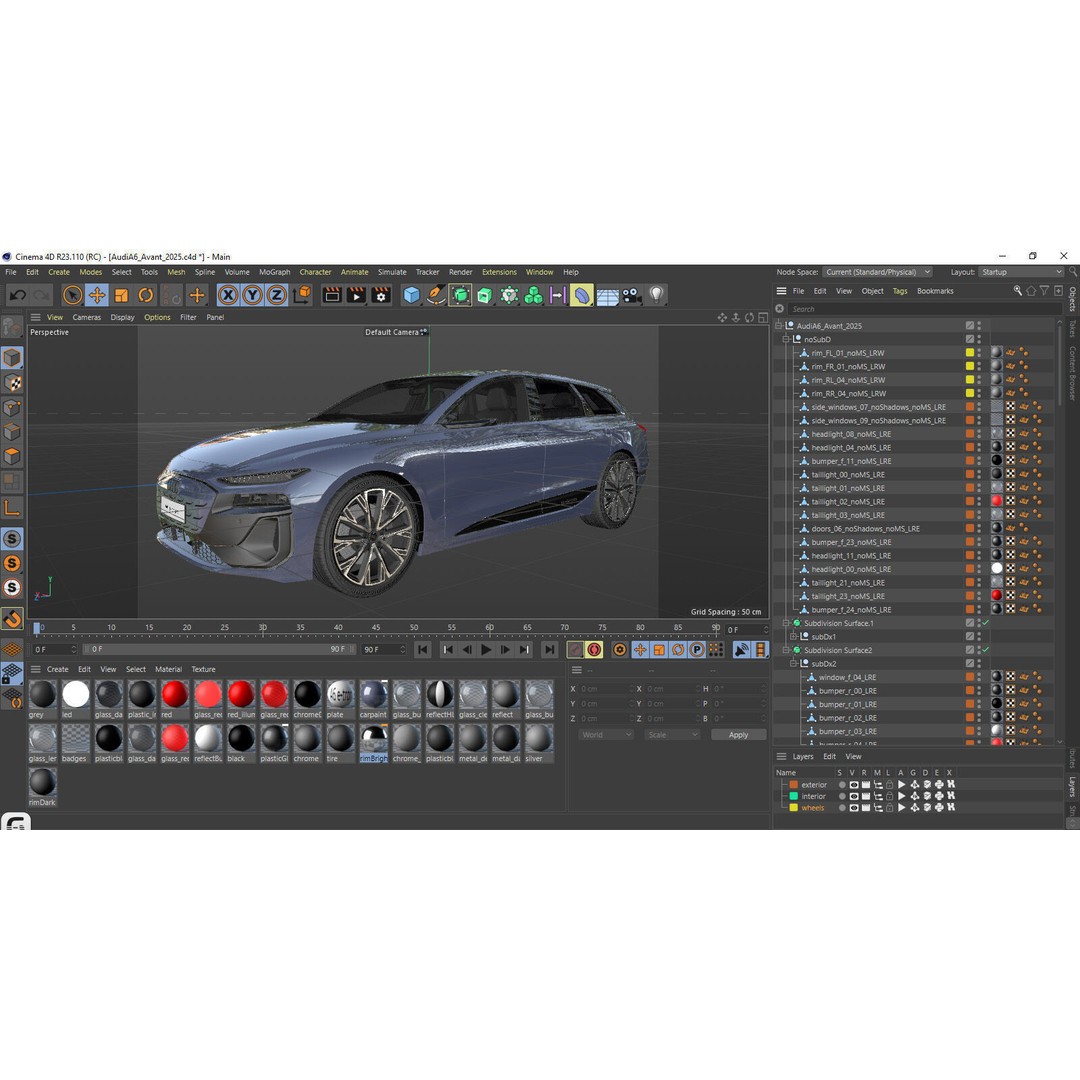1080x1080 pixels.
Task: Open the MoGraph menu
Action: [x=274, y=272]
